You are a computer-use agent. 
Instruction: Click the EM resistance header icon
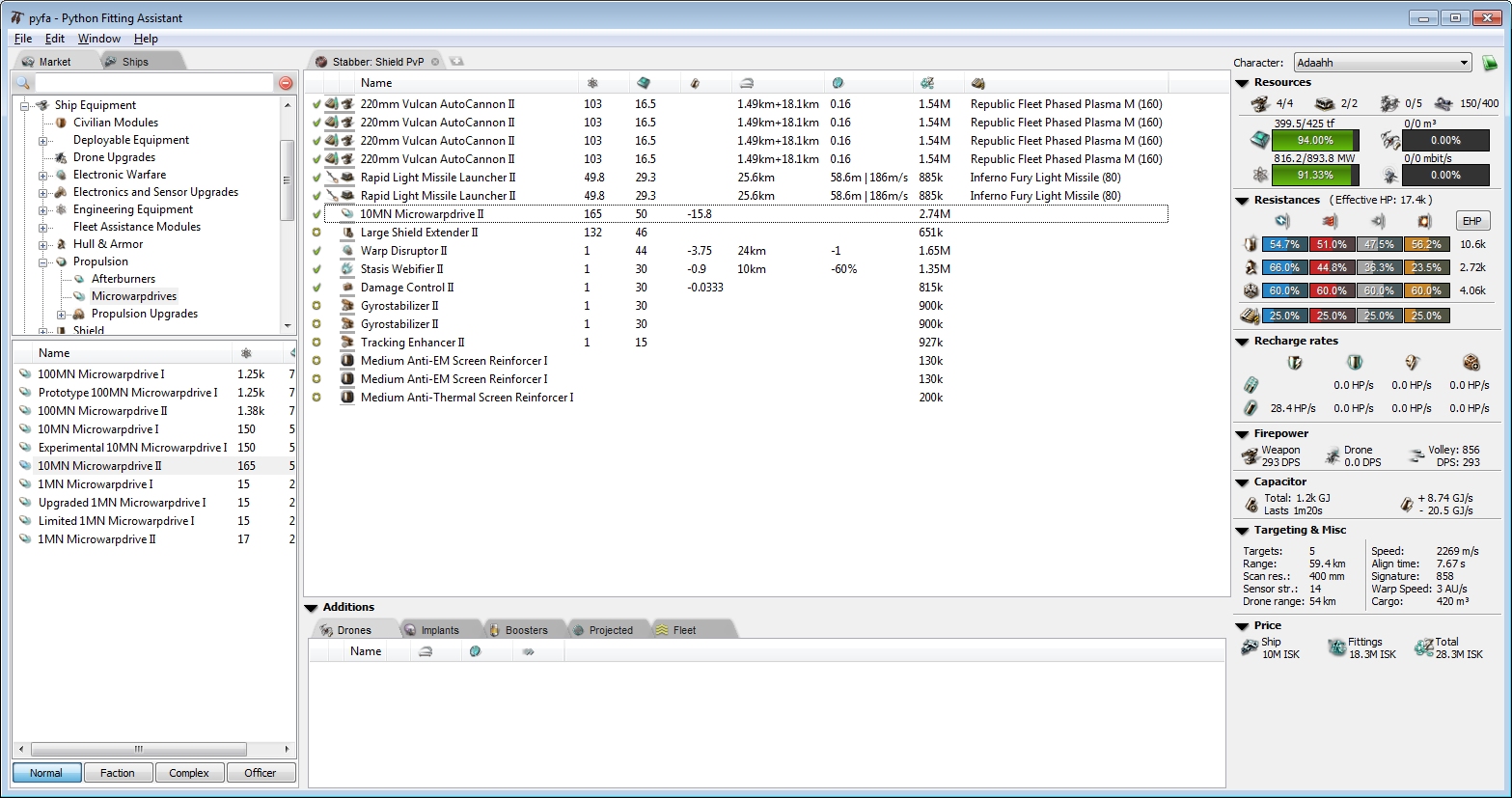pos(1282,222)
